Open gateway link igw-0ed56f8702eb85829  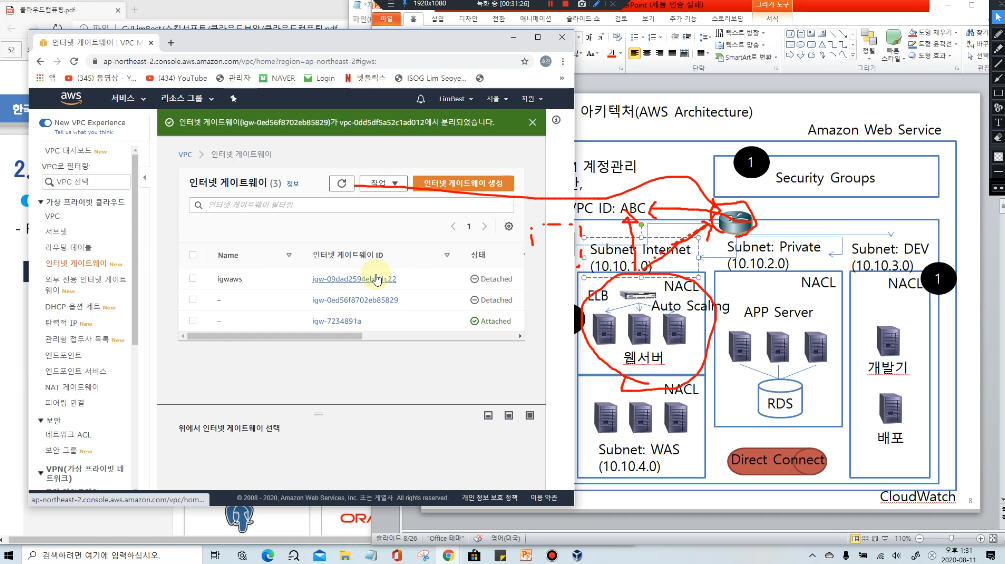pos(355,300)
